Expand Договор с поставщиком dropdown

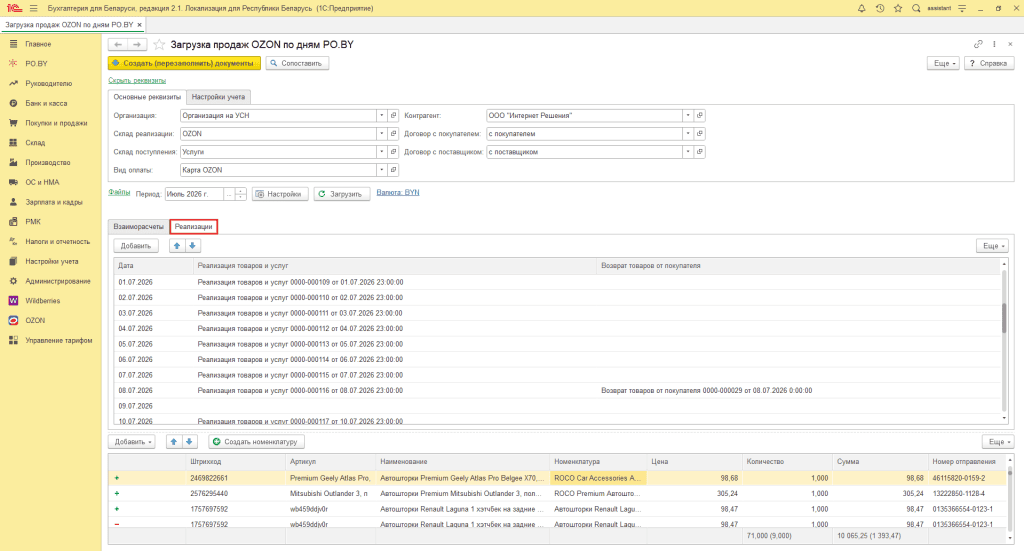tap(688, 152)
